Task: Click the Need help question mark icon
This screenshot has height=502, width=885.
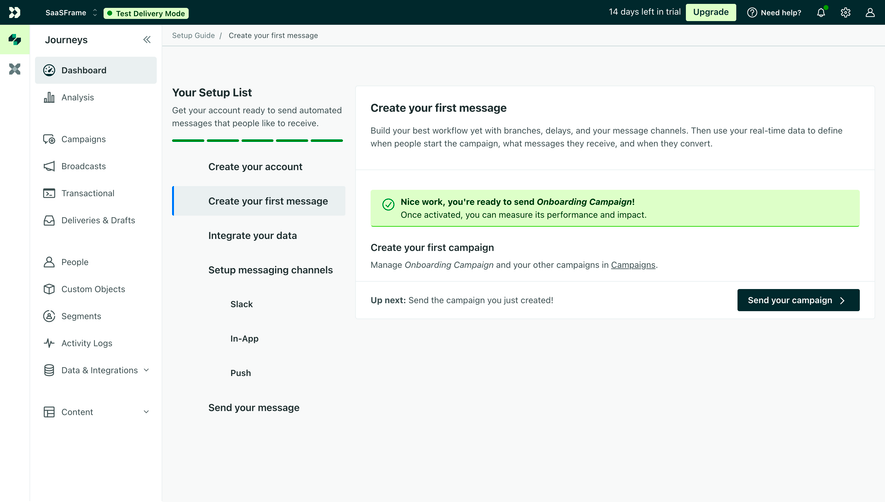Action: point(752,12)
